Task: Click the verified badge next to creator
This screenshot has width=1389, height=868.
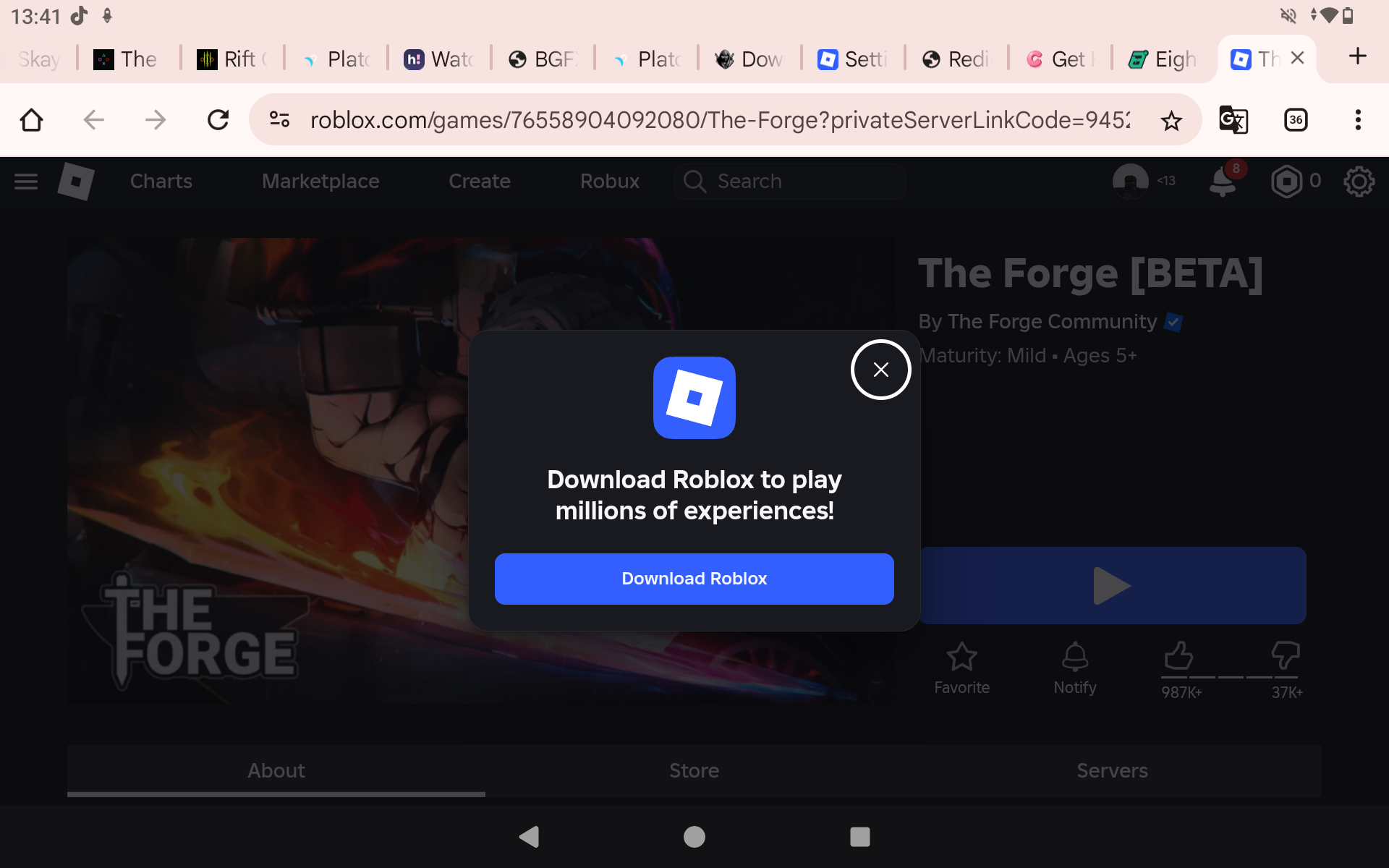Action: [1173, 322]
